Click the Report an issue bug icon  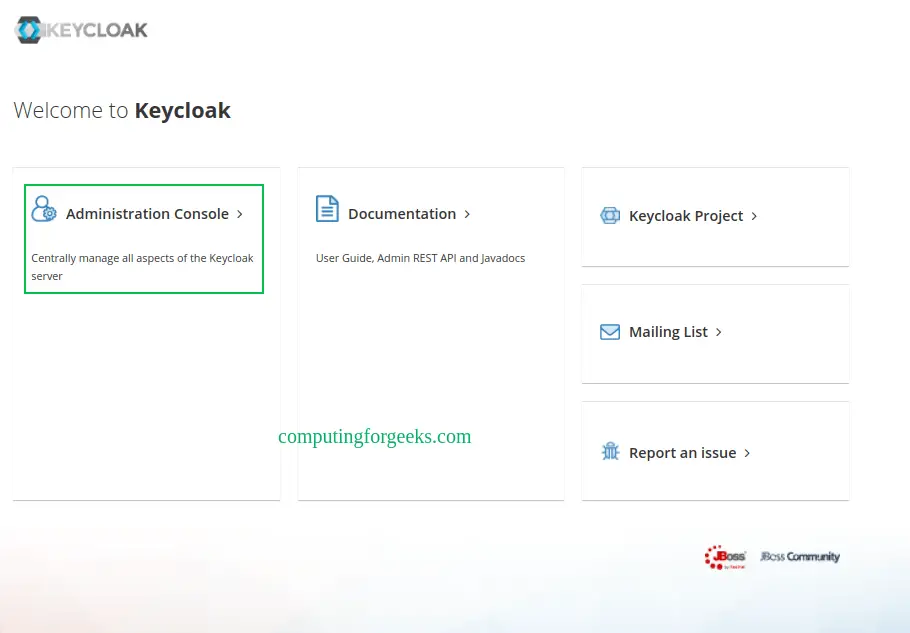click(611, 451)
